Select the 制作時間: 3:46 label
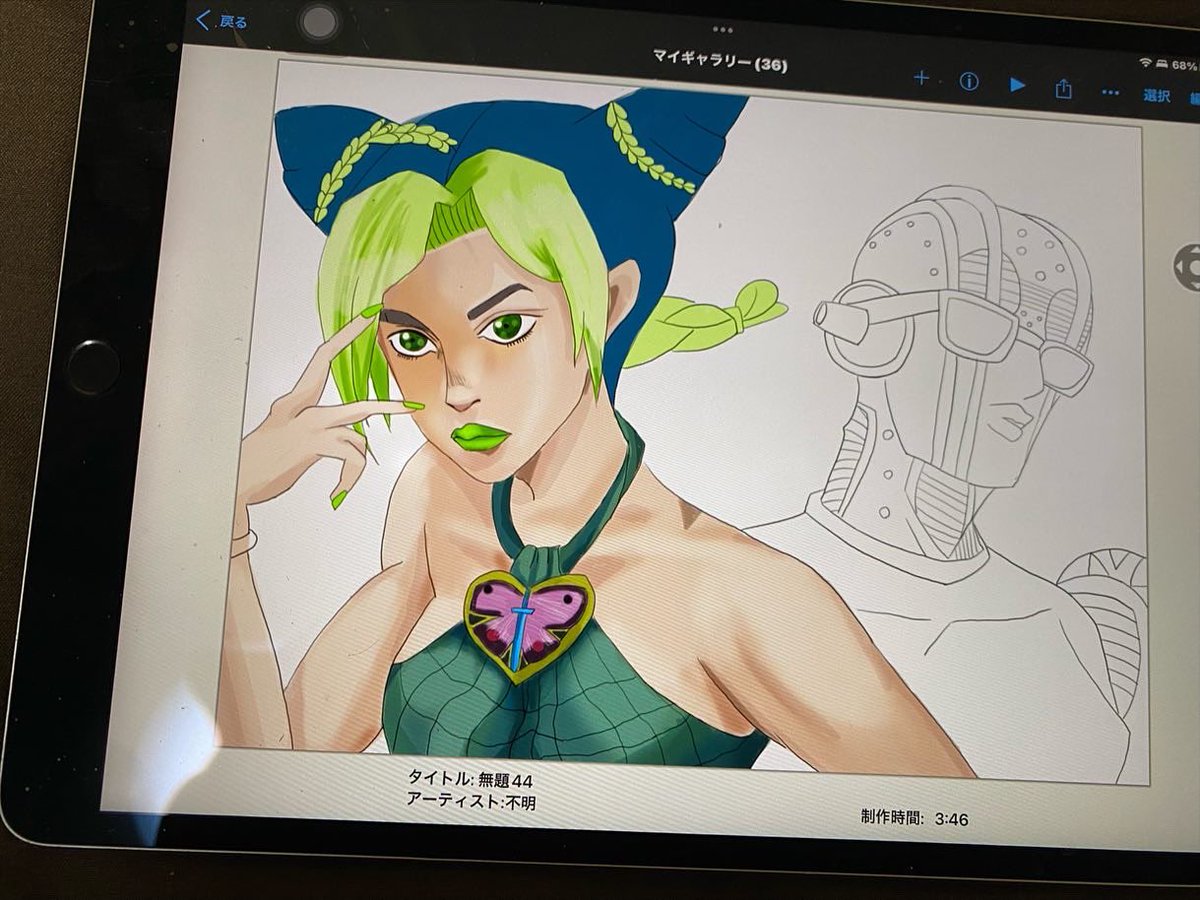Screen dimensions: 1200x900 (x=914, y=817)
